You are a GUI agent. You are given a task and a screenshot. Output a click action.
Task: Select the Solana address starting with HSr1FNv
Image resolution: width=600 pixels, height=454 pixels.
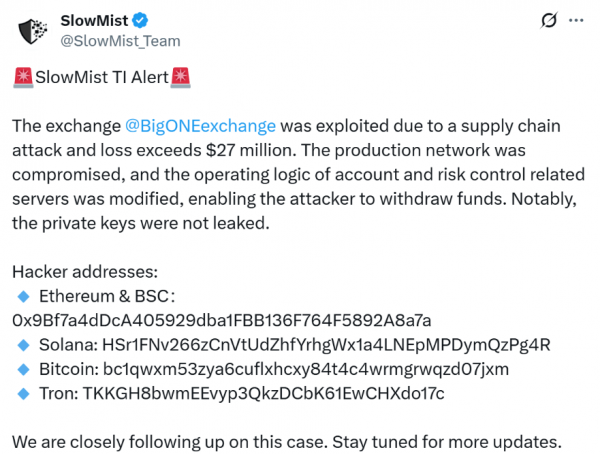point(326,345)
